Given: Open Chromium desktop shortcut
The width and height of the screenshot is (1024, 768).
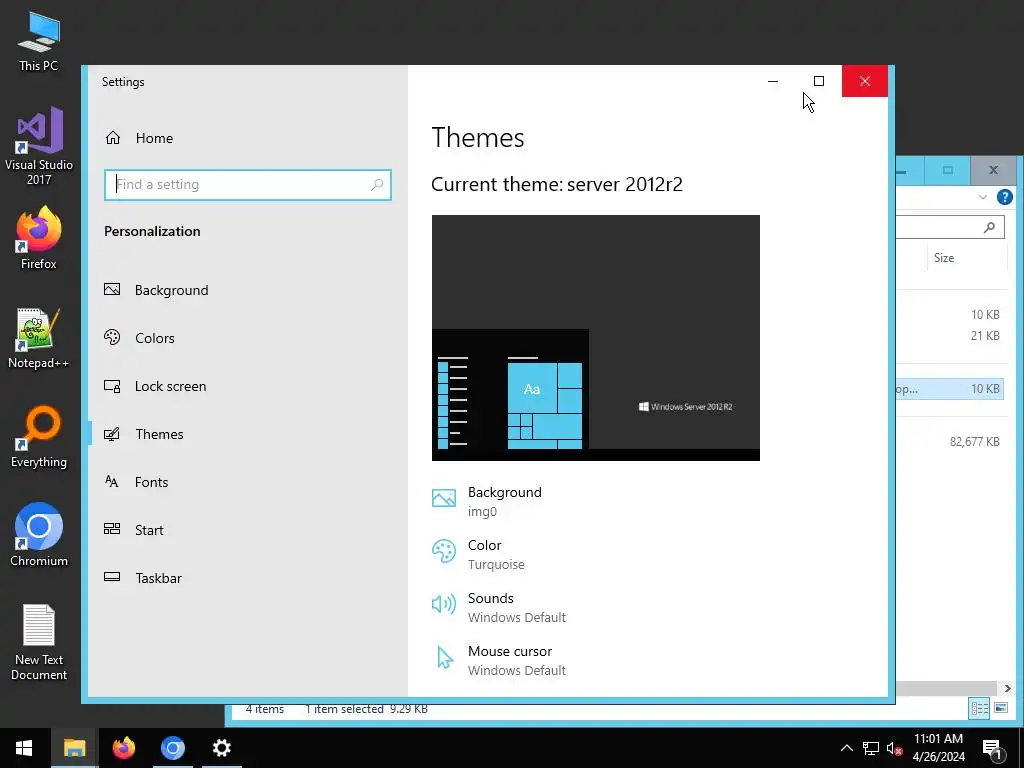Looking at the screenshot, I should [39, 535].
